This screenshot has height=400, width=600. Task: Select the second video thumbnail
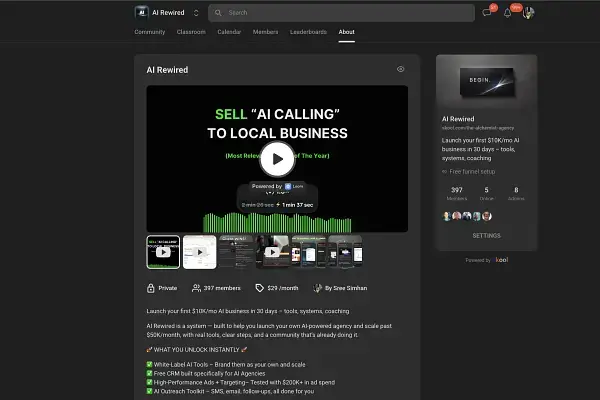[200, 252]
